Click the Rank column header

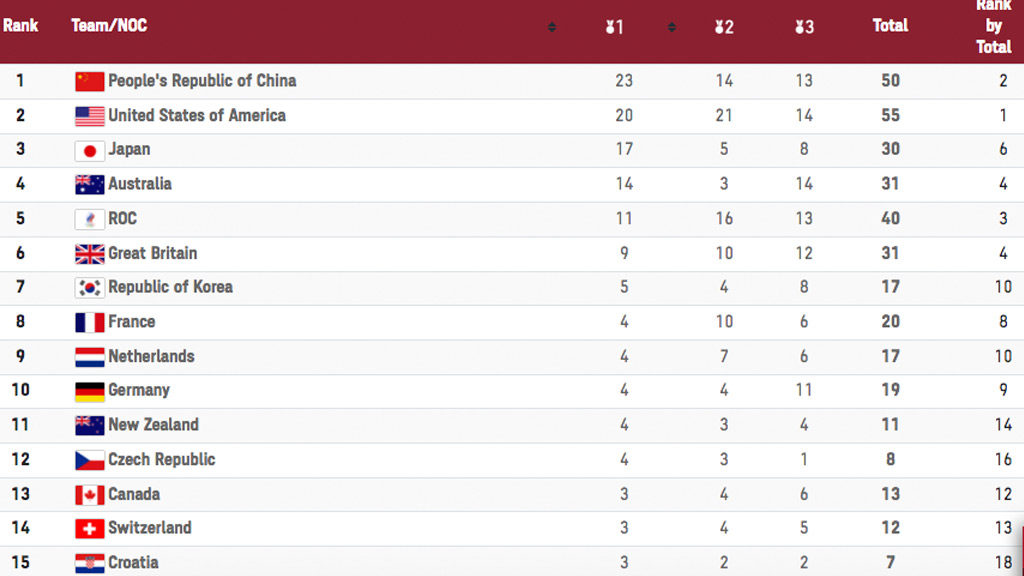click(20, 25)
